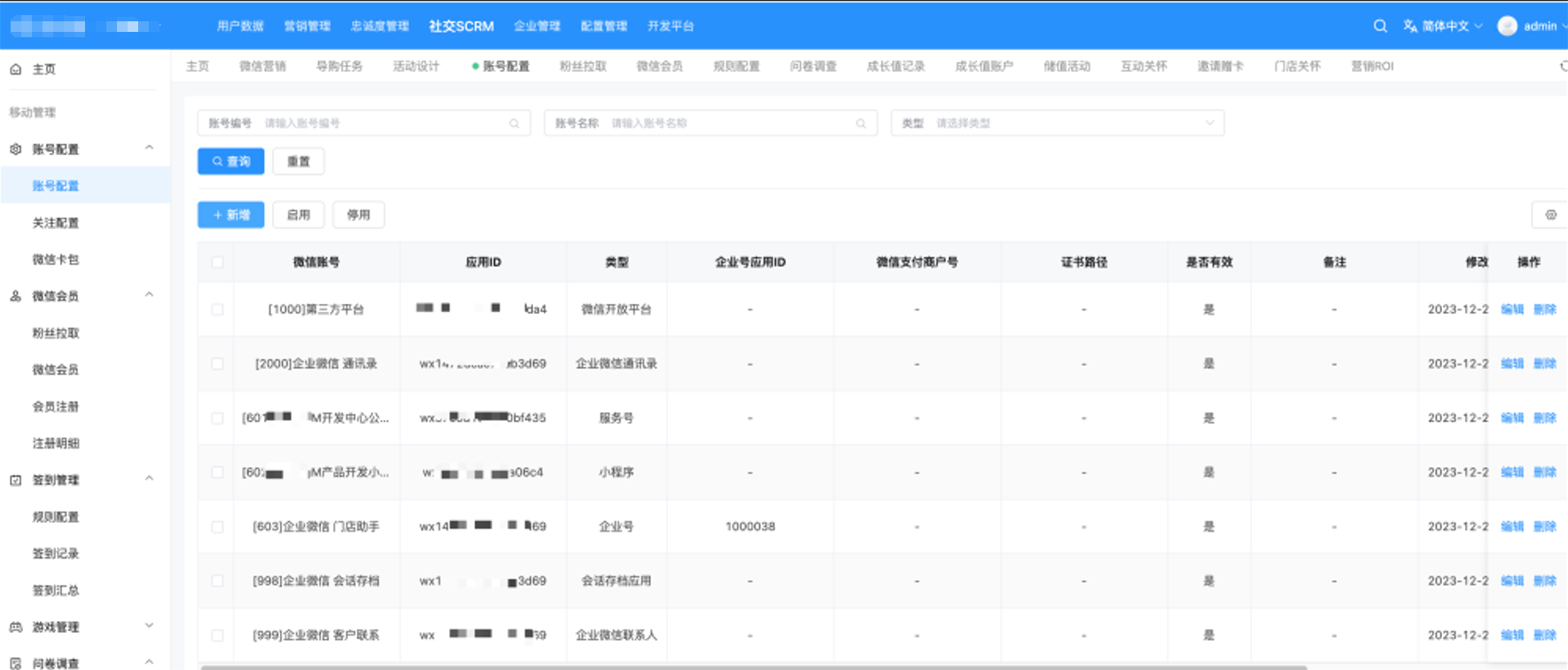
Task: Check the [603]企业微信 门店助手 row checkbox
Action: (x=218, y=526)
